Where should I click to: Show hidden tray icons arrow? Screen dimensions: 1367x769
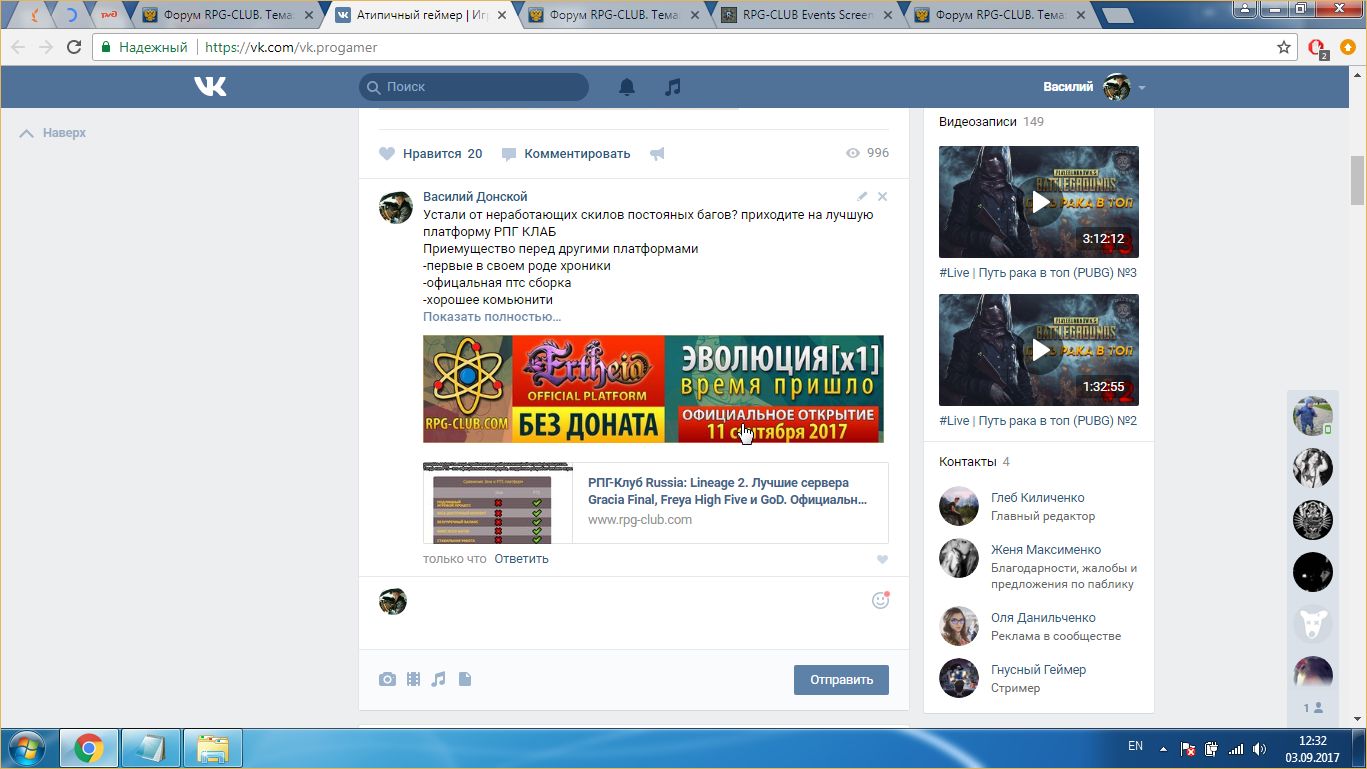[1163, 748]
